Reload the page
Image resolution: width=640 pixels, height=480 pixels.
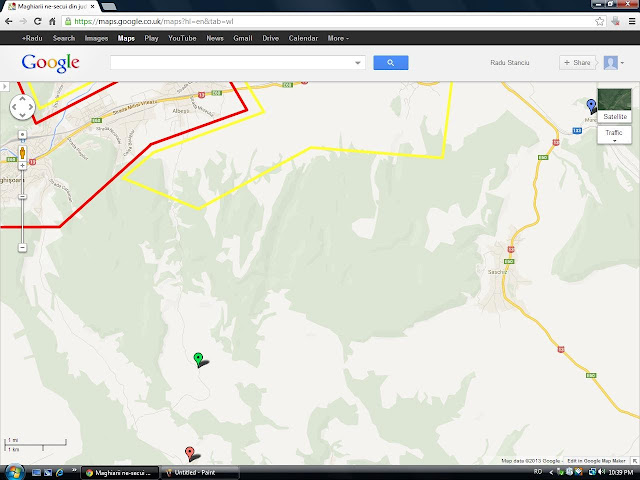click(38, 21)
